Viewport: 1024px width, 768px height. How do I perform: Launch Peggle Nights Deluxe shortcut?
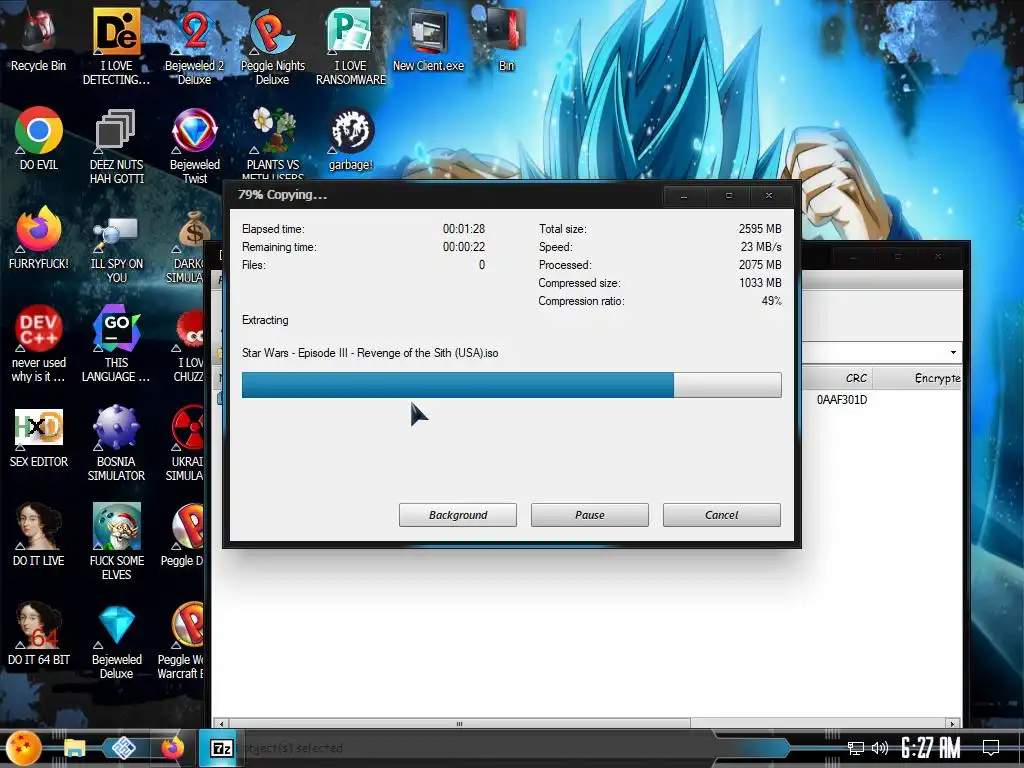272,46
